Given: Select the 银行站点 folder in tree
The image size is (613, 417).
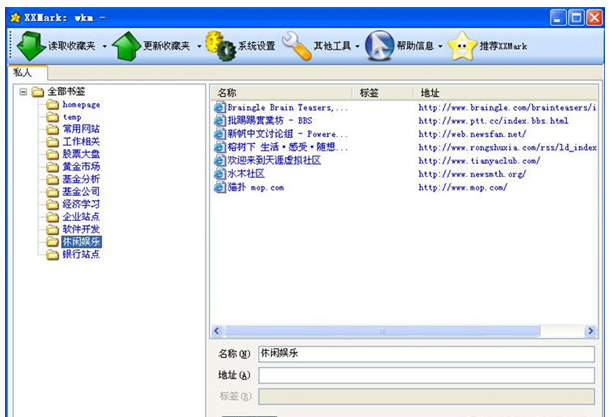Looking at the screenshot, I should click(x=81, y=254).
